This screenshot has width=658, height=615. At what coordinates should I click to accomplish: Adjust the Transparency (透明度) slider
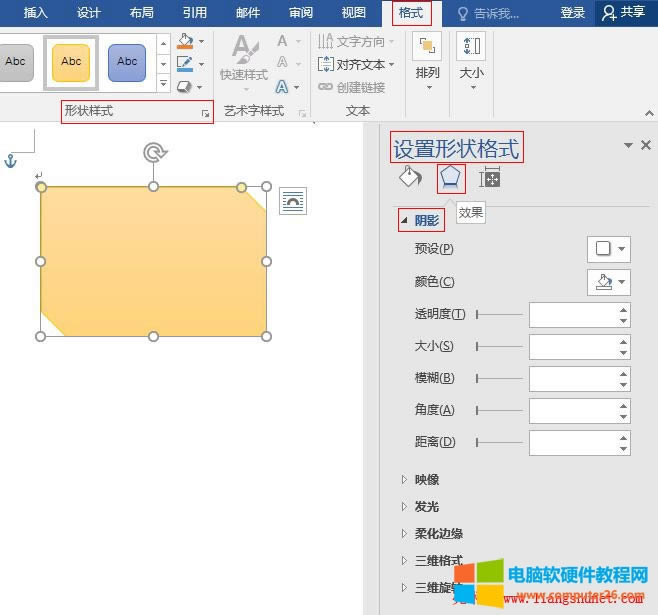tap(500, 314)
